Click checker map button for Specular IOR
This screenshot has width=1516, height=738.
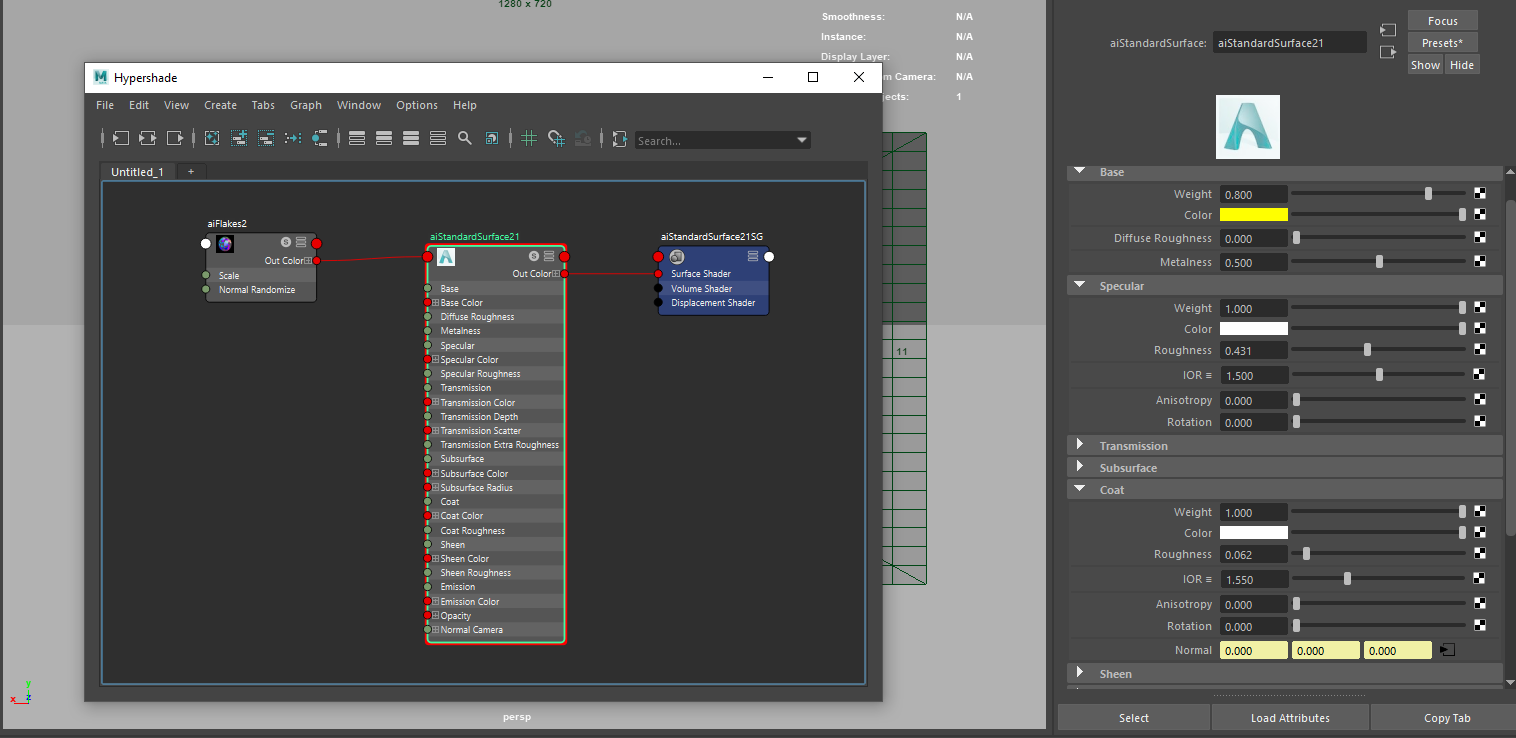pos(1480,375)
